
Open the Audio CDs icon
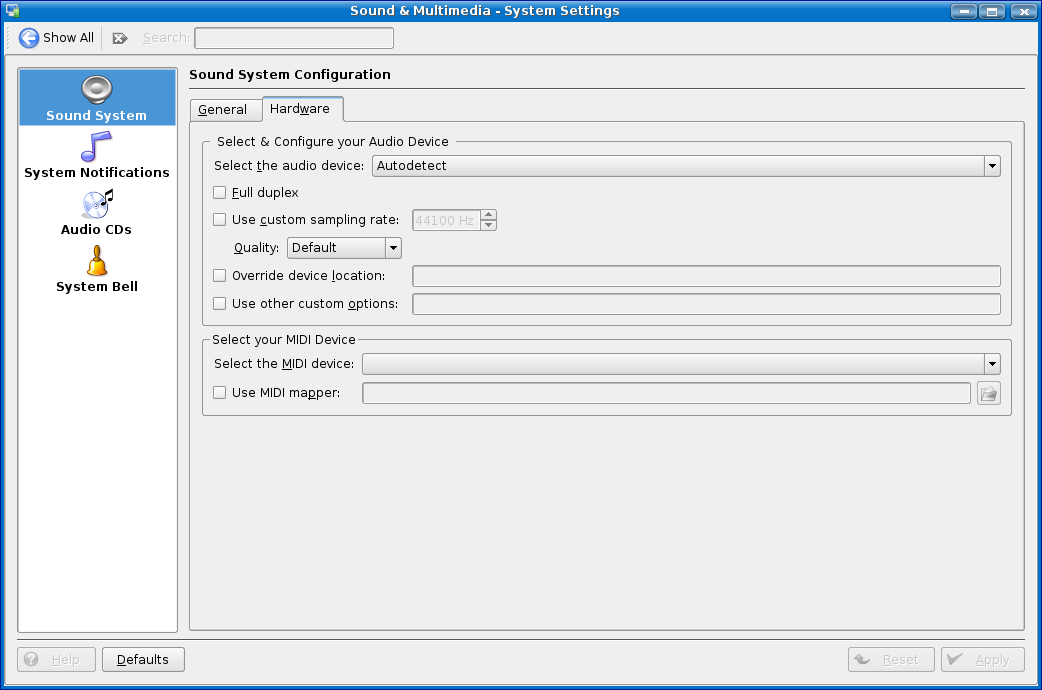[96, 204]
